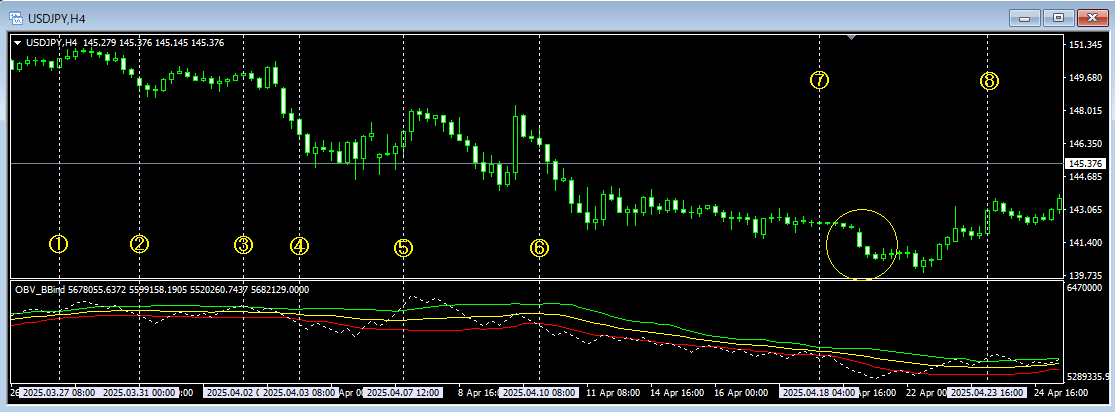The width and height of the screenshot is (1115, 412).
Task: Click the 2025.04.10 08:00 date label
Action: tap(539, 392)
